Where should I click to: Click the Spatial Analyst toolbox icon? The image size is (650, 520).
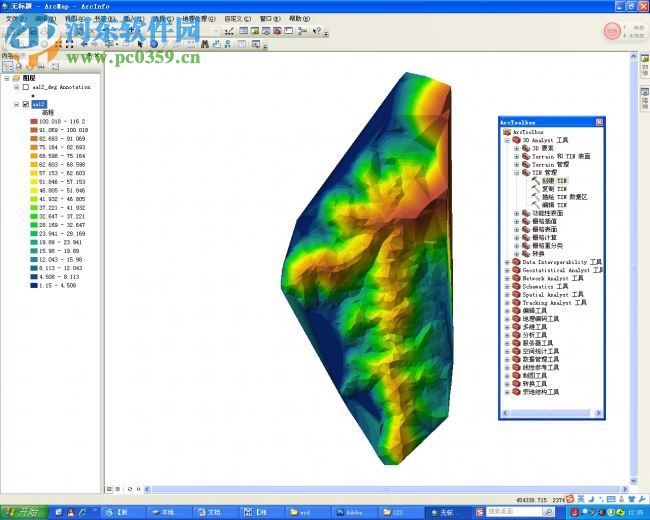[516, 294]
